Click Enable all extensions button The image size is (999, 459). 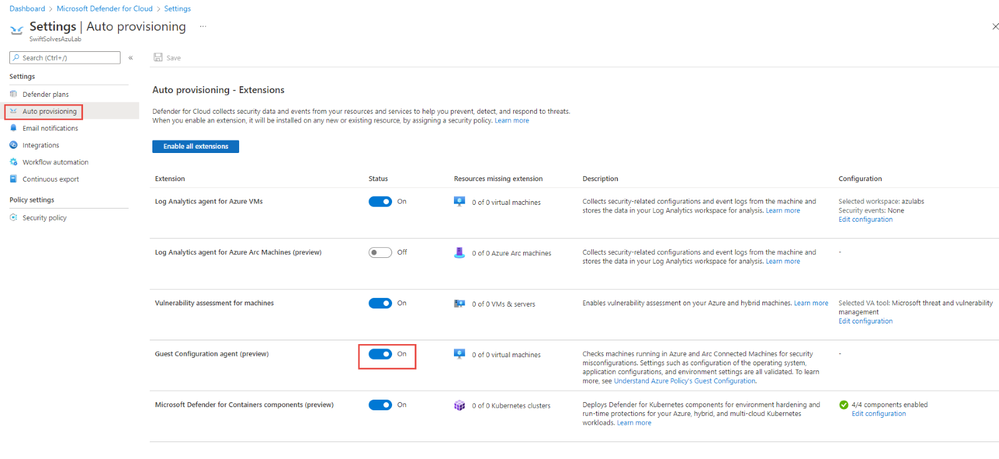point(196,147)
